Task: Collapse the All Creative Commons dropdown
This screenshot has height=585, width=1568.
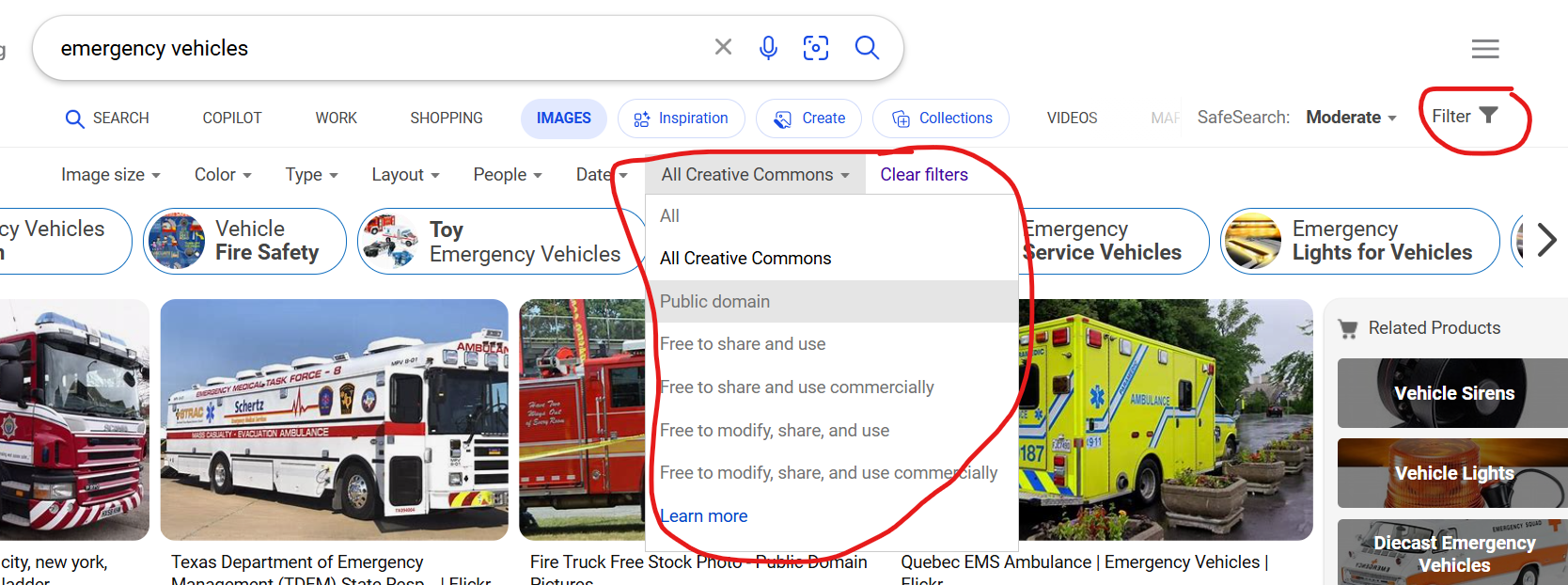Action: click(x=755, y=175)
